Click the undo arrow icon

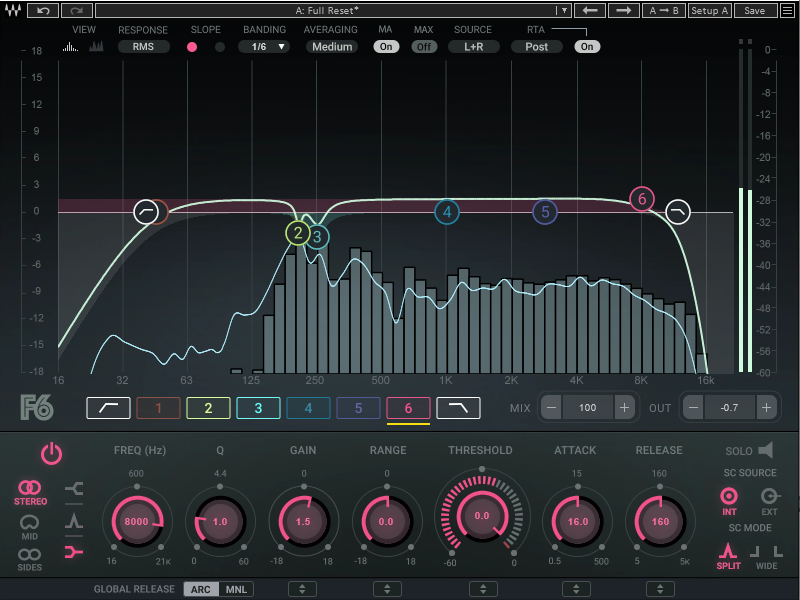click(x=43, y=10)
